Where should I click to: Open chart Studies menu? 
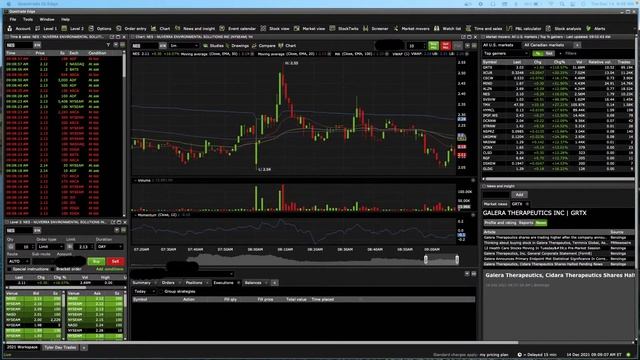coord(213,46)
